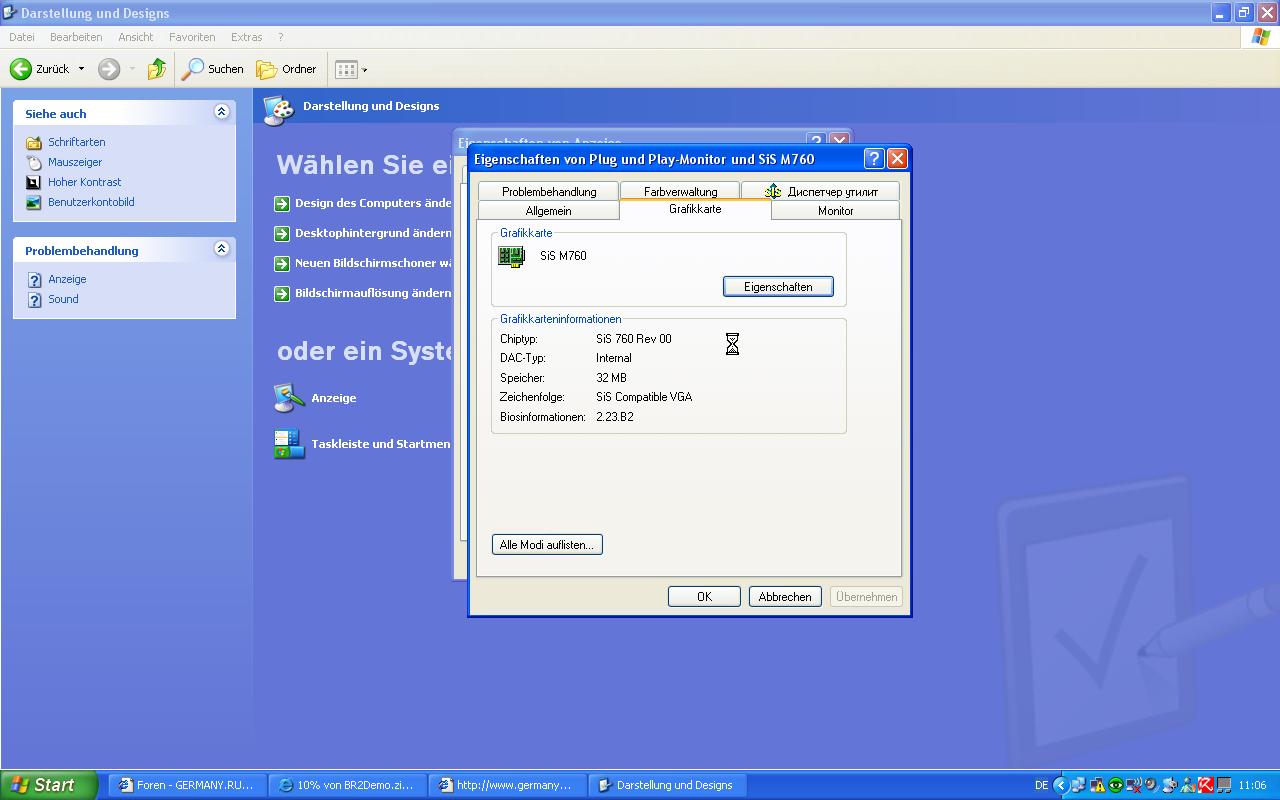Click the arrow icon beside Neuen Bildschirmschoner
1280x800 pixels.
pyautogui.click(x=282, y=263)
